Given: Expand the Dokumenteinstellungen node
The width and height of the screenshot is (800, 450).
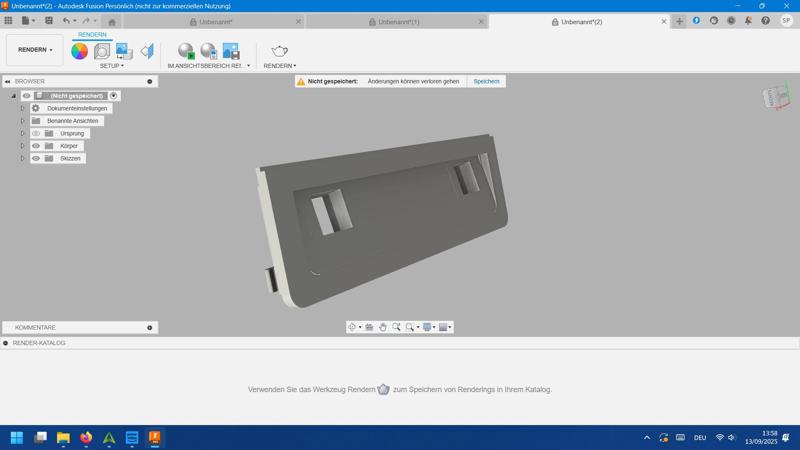Looking at the screenshot, I should point(22,108).
